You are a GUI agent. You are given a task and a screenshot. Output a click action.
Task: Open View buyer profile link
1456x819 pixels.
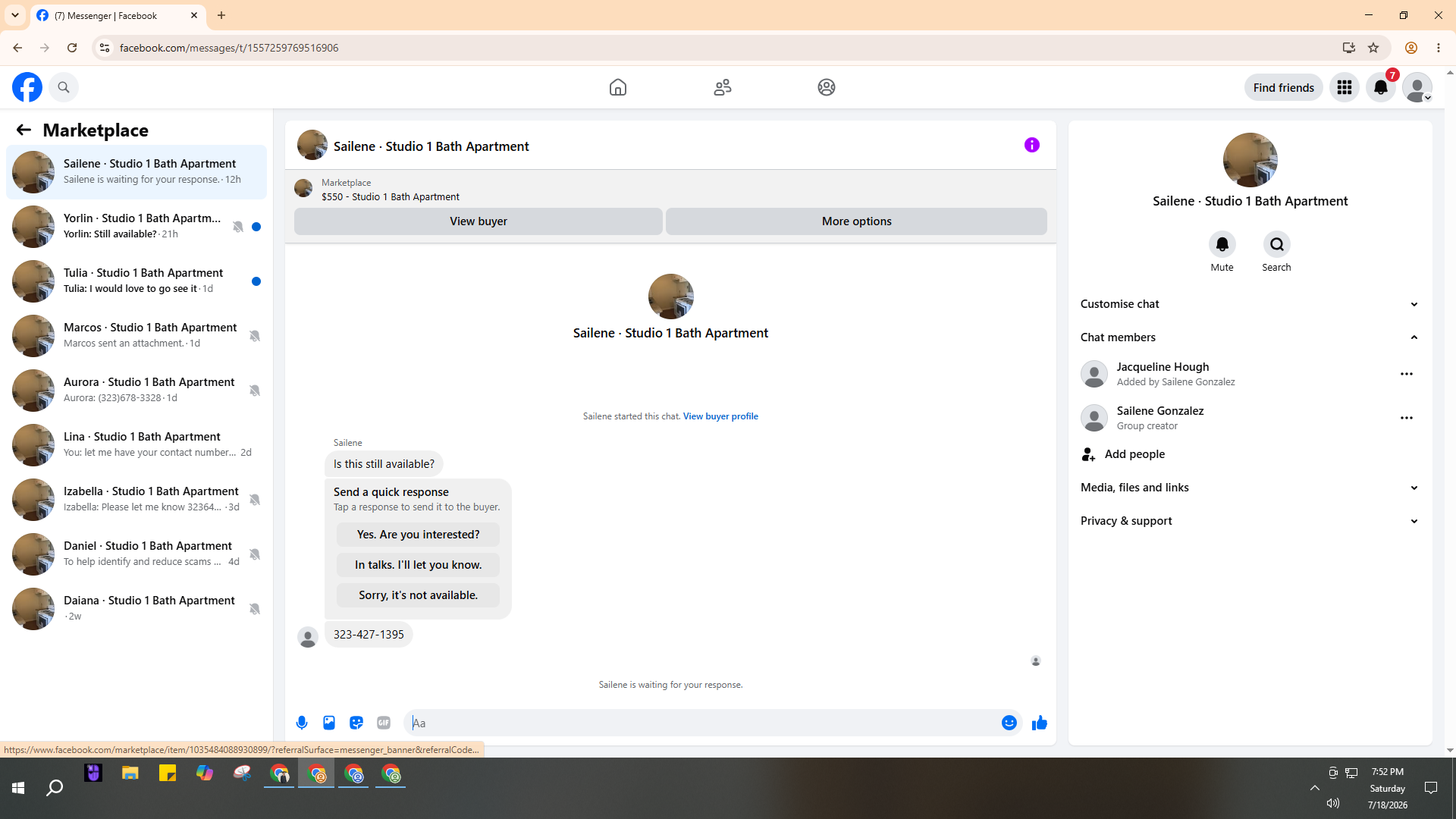click(x=720, y=416)
